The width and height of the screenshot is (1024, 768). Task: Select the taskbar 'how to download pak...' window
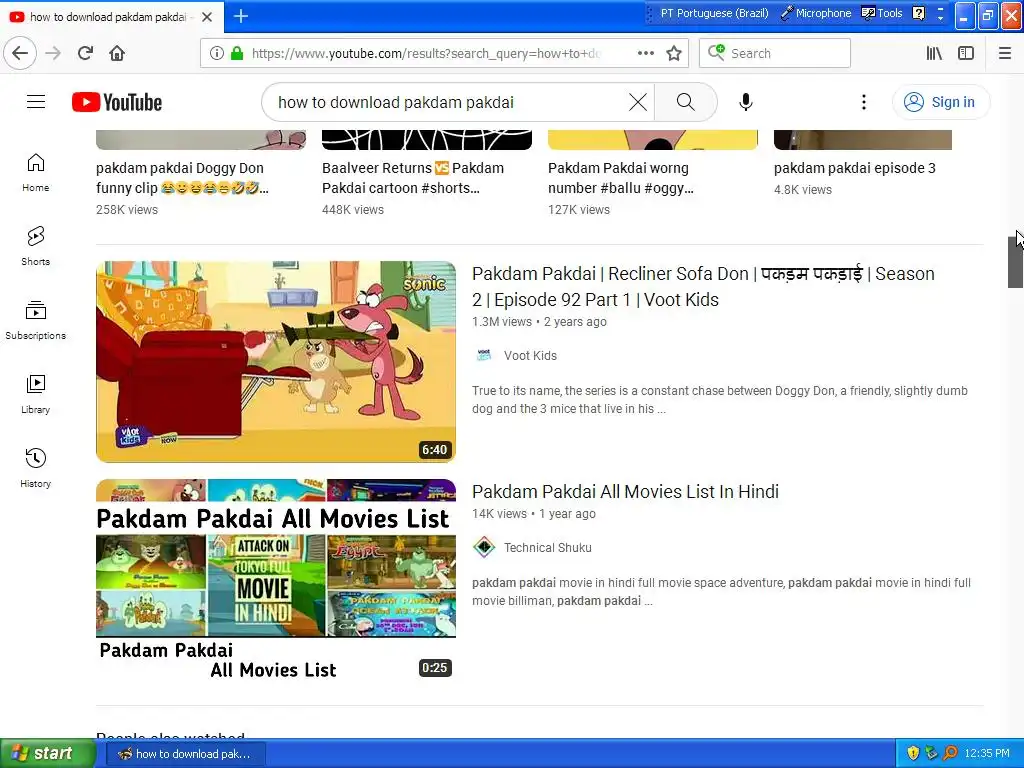pyautogui.click(x=184, y=754)
